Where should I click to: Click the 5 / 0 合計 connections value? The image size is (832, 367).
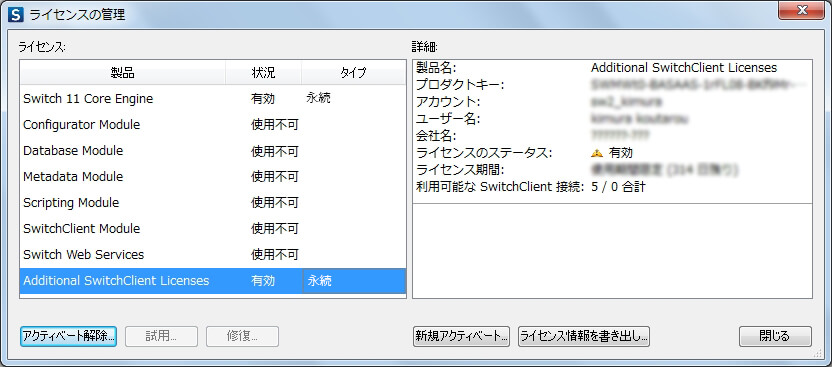[618, 187]
